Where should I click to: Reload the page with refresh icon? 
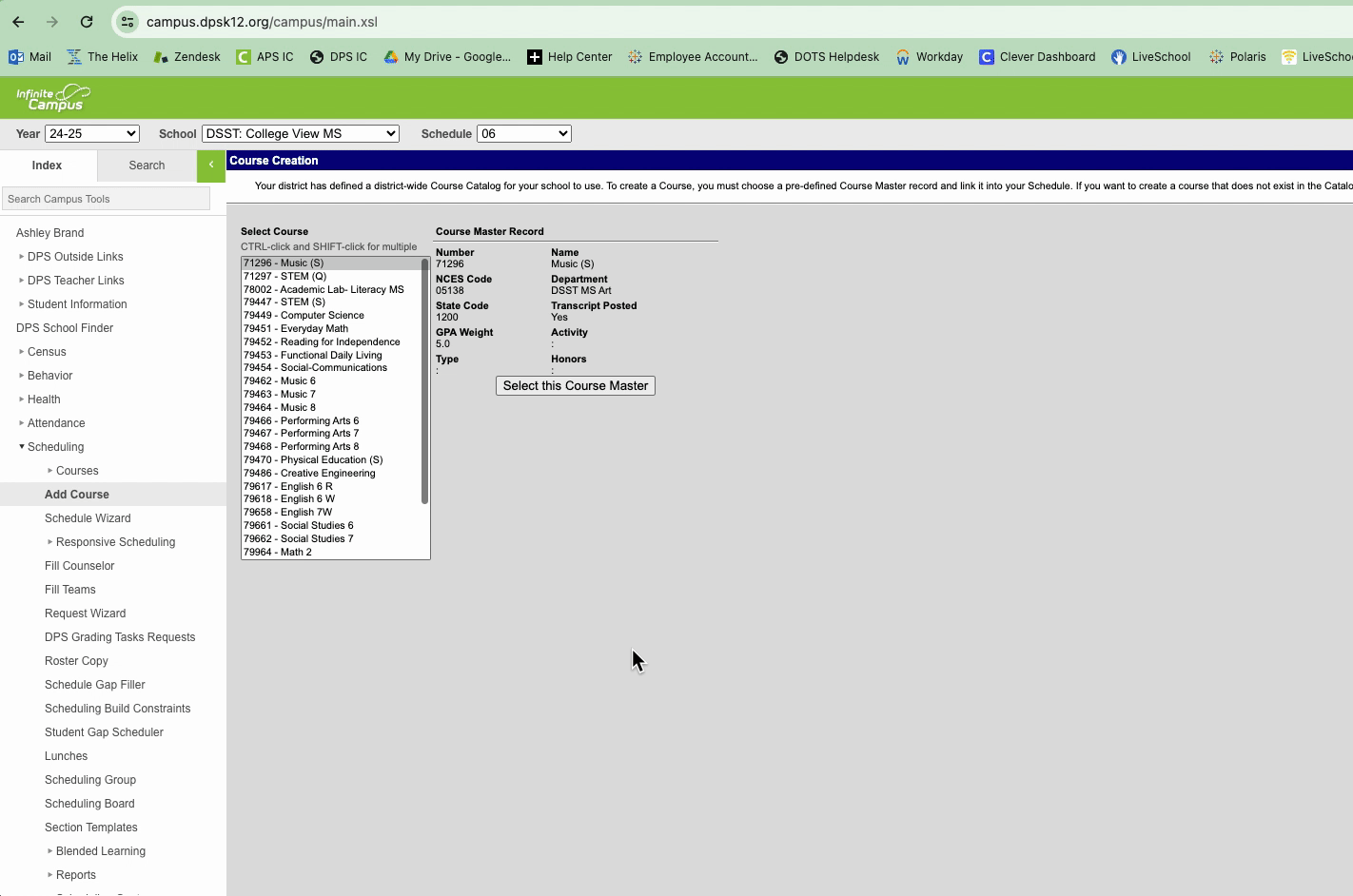(x=87, y=22)
